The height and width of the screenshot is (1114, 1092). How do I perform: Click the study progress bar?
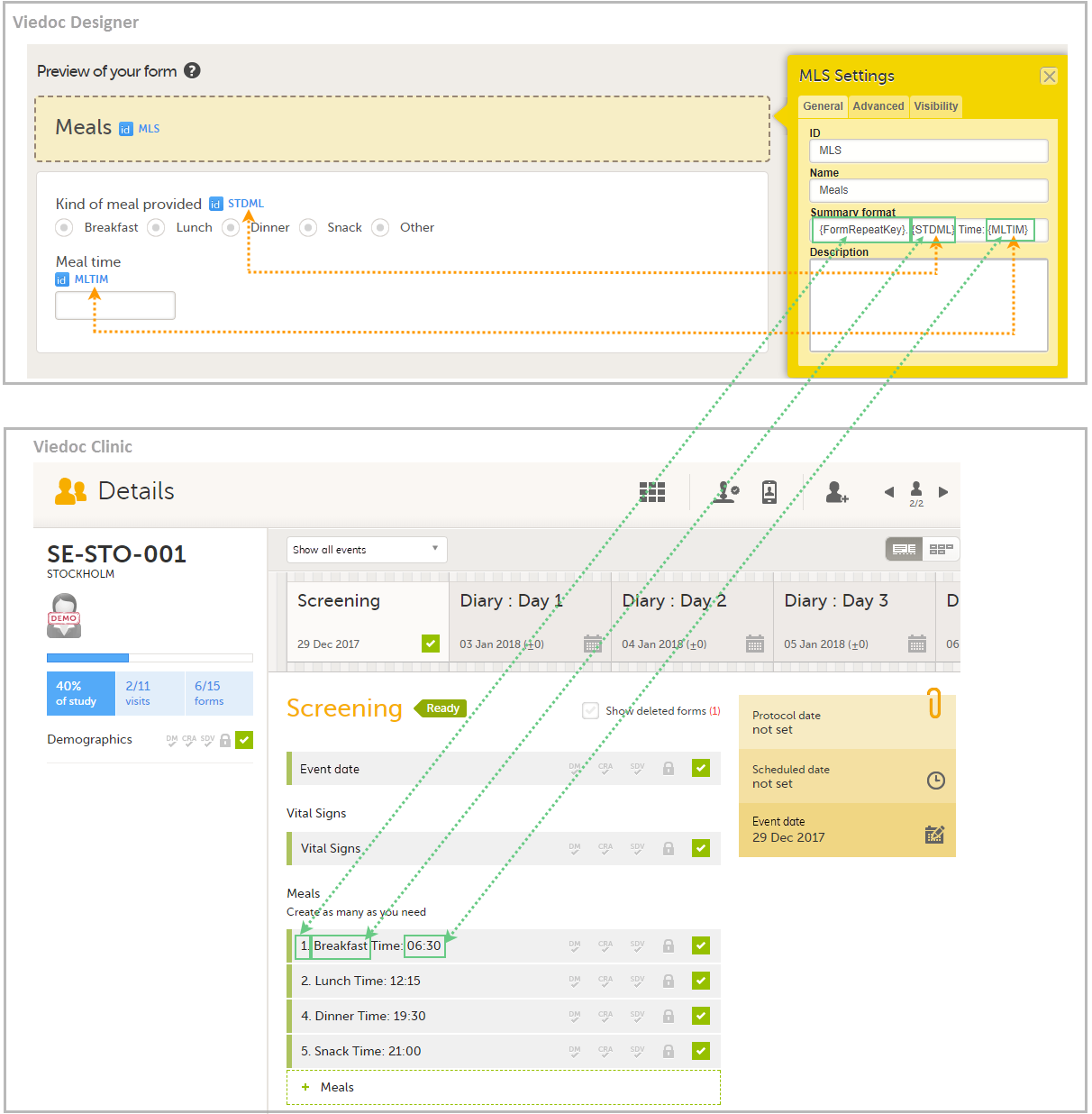click(150, 658)
